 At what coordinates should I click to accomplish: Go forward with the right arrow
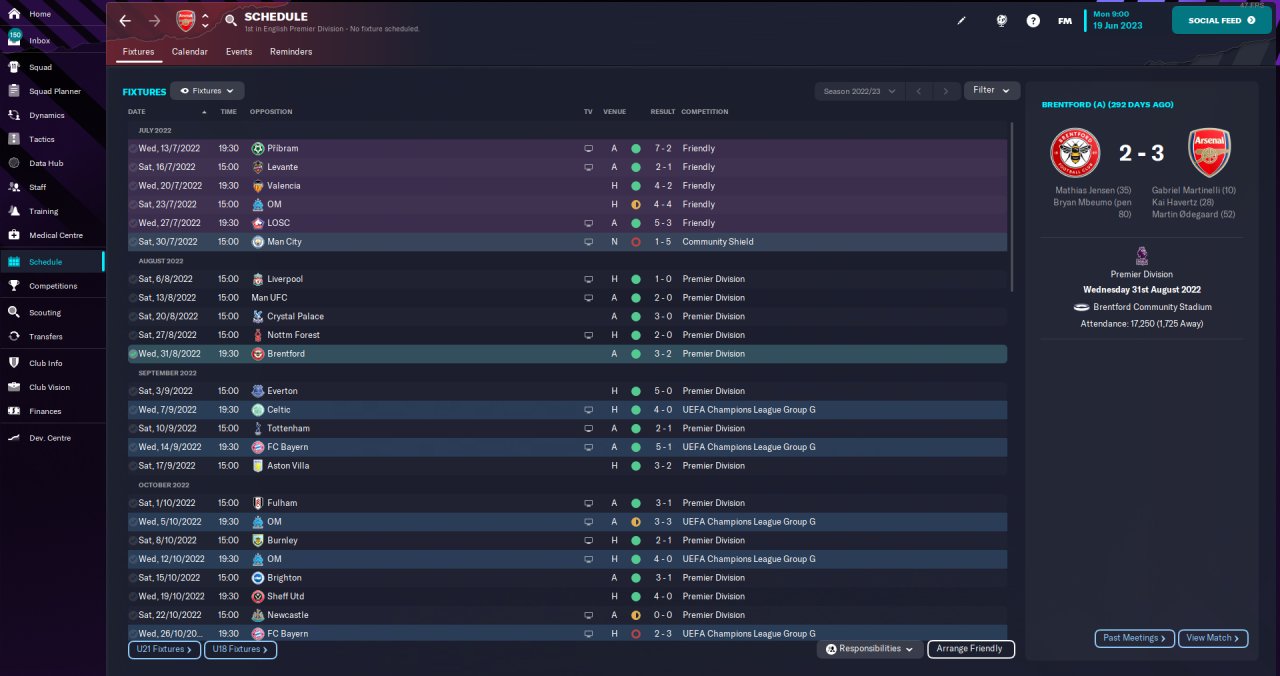coord(154,20)
